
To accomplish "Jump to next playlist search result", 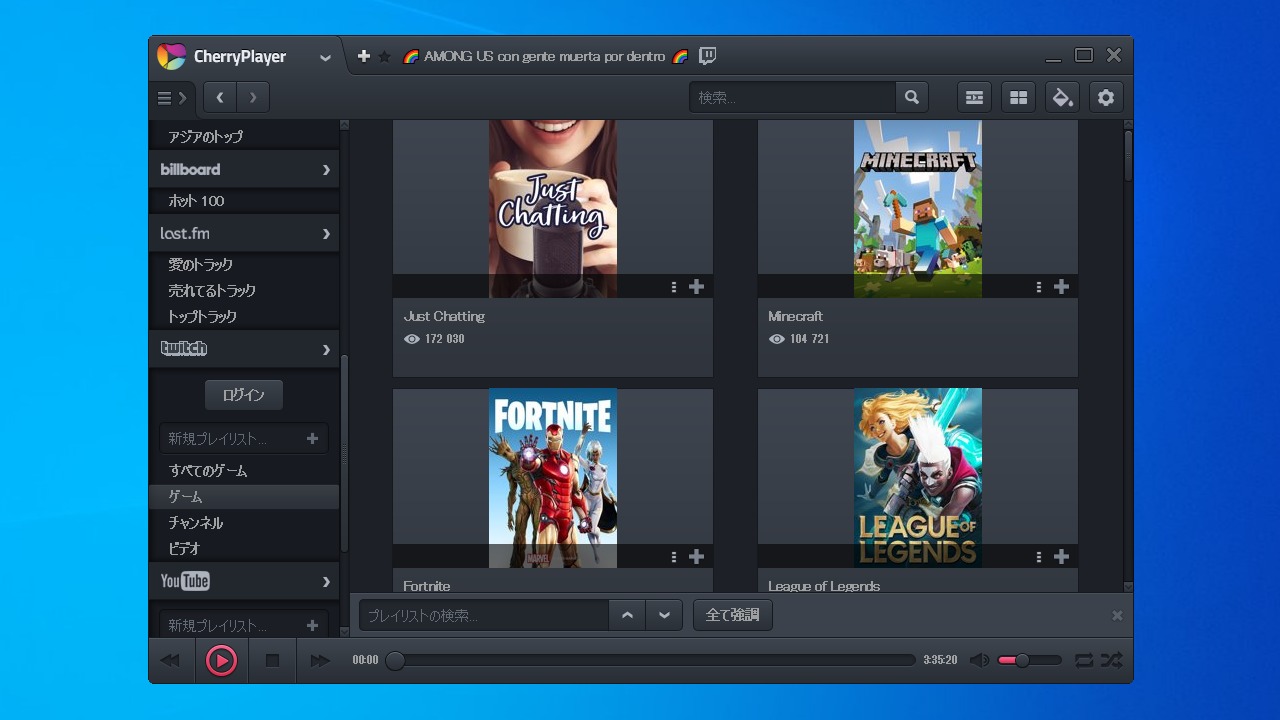I will 664,615.
